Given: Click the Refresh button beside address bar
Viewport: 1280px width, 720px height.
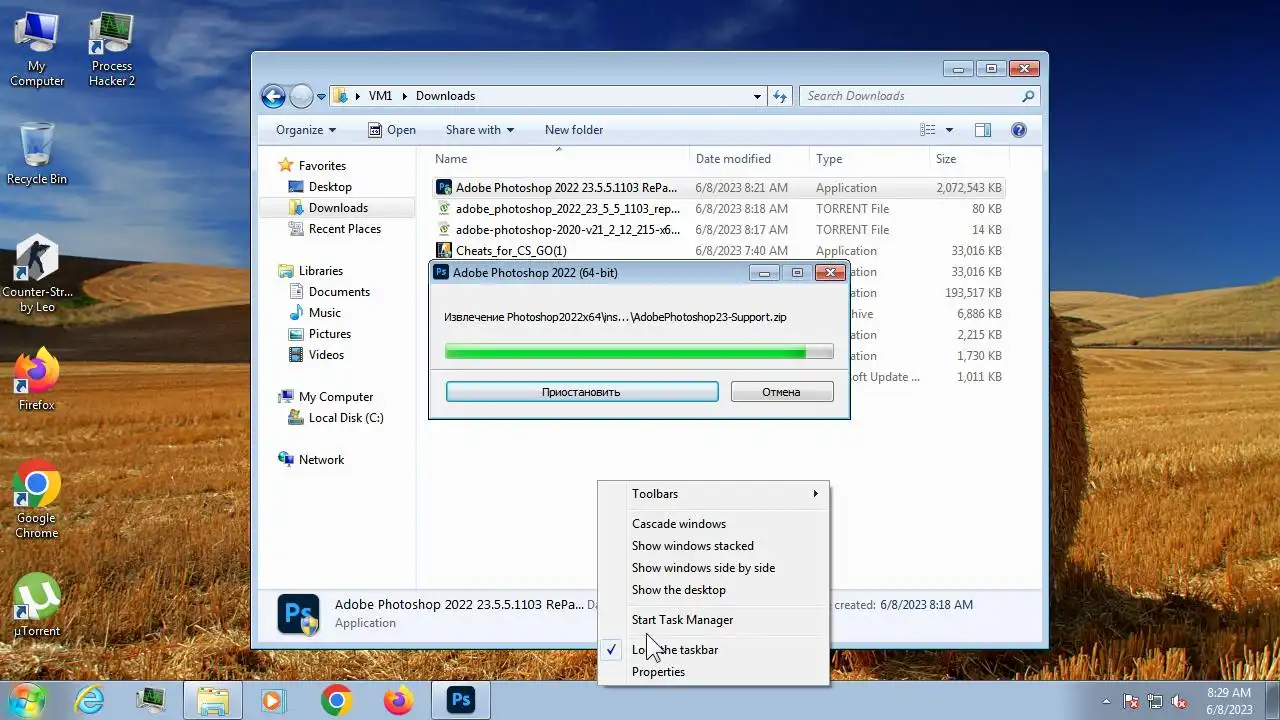Looking at the screenshot, I should (781, 96).
